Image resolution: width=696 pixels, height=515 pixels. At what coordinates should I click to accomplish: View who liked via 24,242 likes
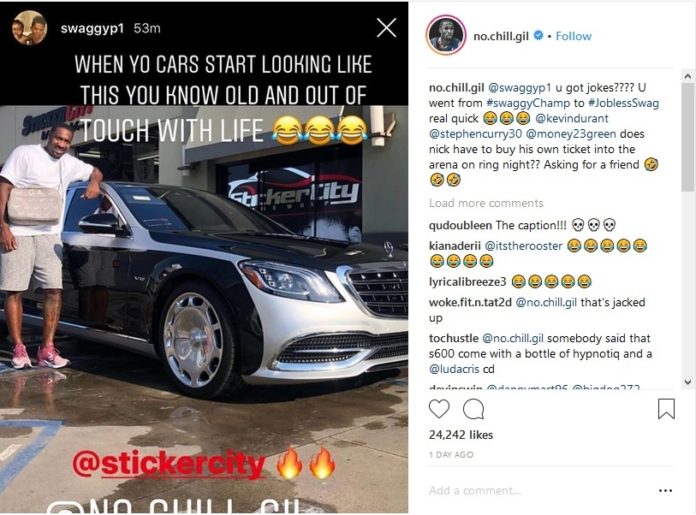coord(461,435)
